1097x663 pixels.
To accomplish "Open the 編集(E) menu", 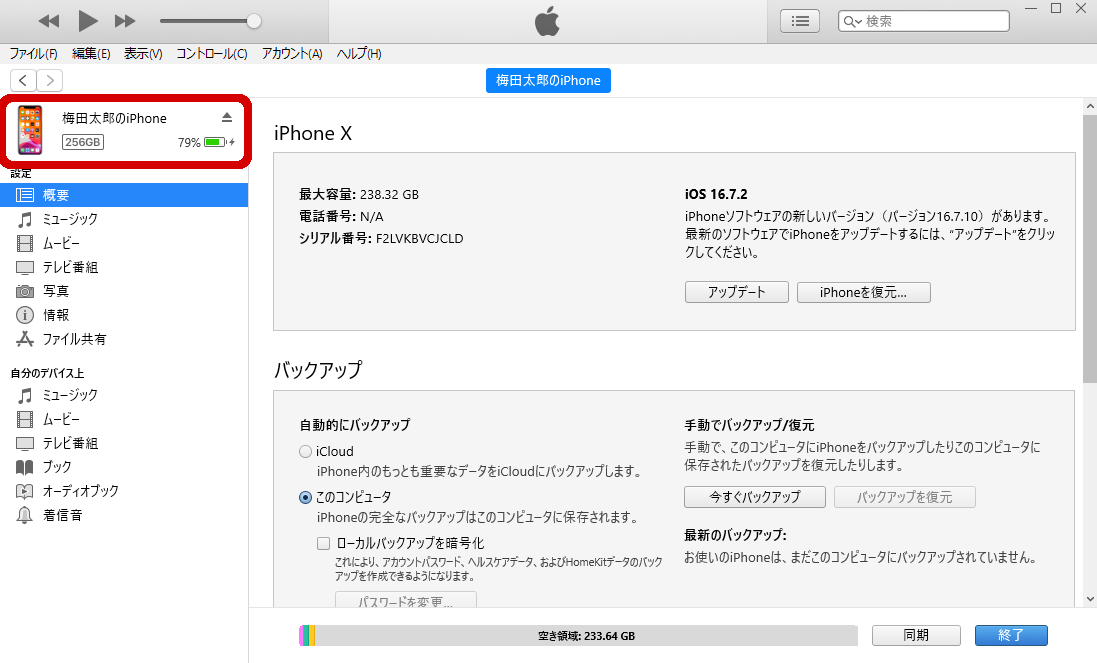I will 91,53.
